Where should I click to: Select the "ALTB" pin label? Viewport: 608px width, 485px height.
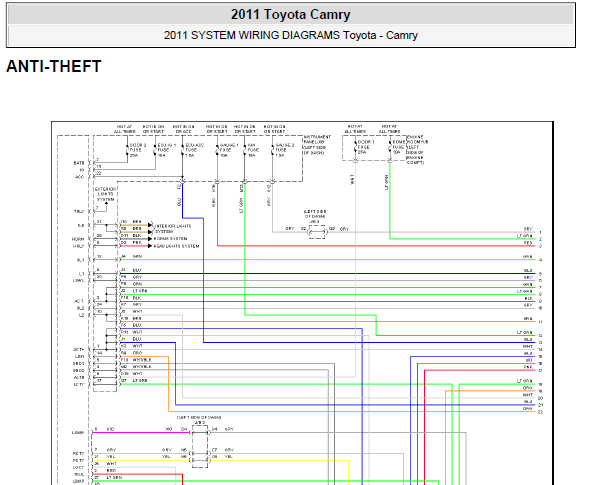(79, 377)
